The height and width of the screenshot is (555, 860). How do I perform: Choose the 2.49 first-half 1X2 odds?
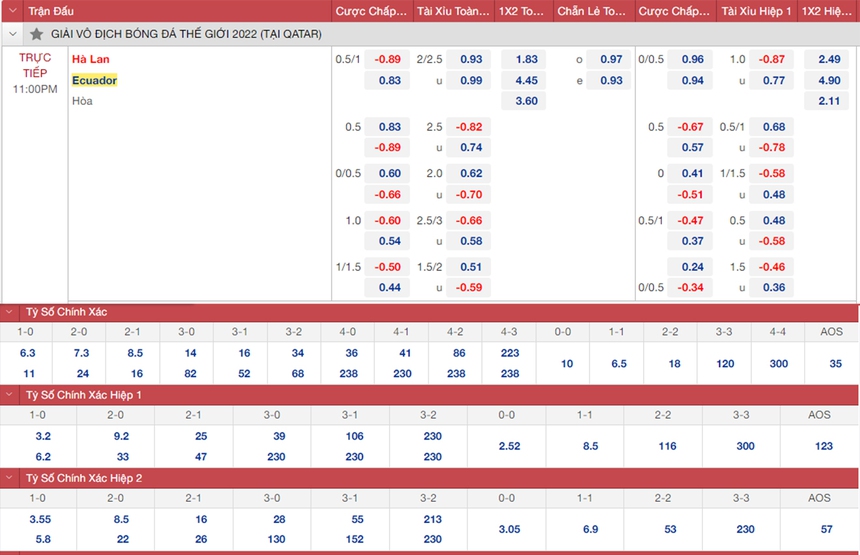pyautogui.click(x=828, y=60)
